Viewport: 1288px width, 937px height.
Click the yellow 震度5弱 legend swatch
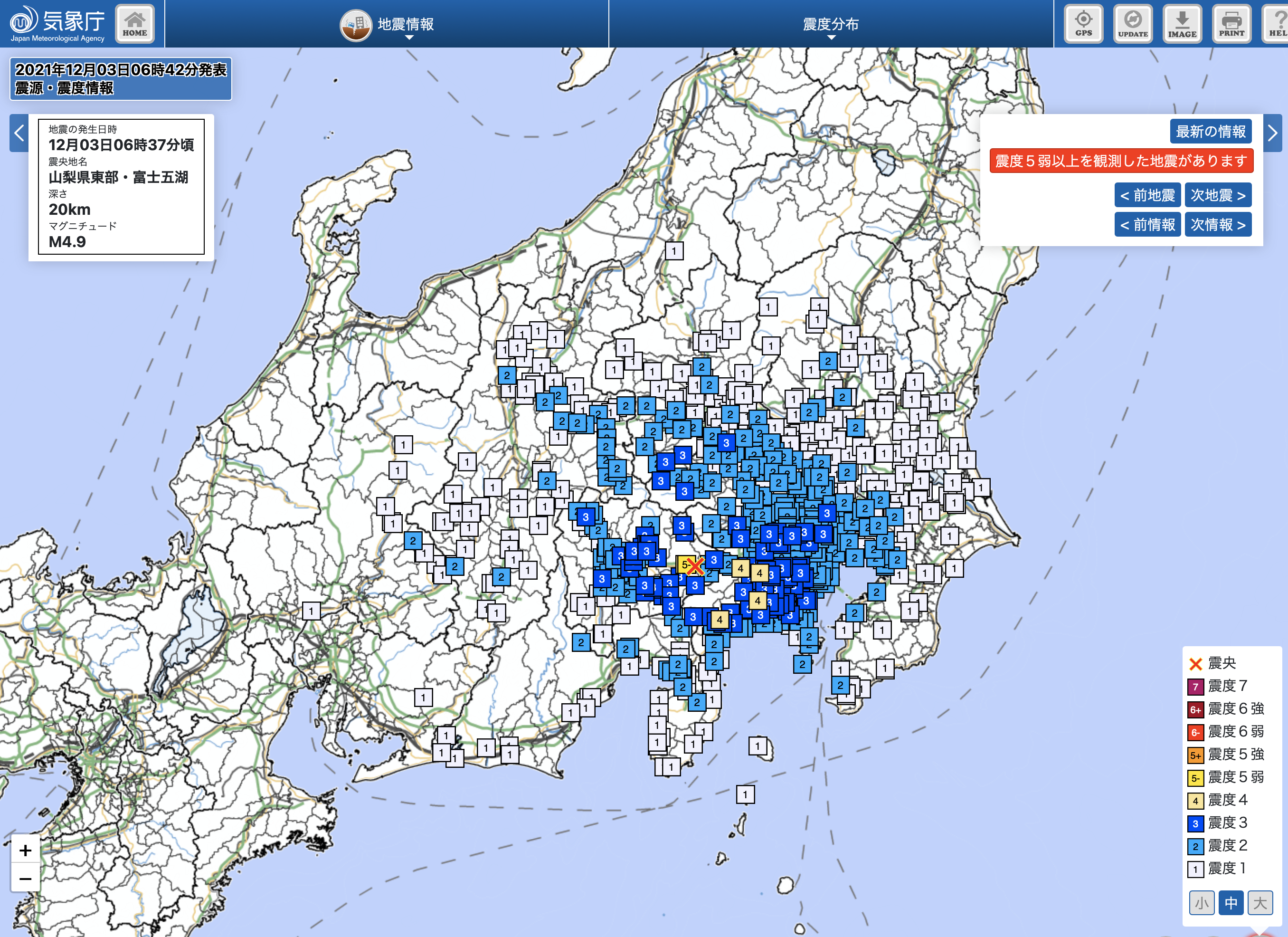click(x=1195, y=778)
